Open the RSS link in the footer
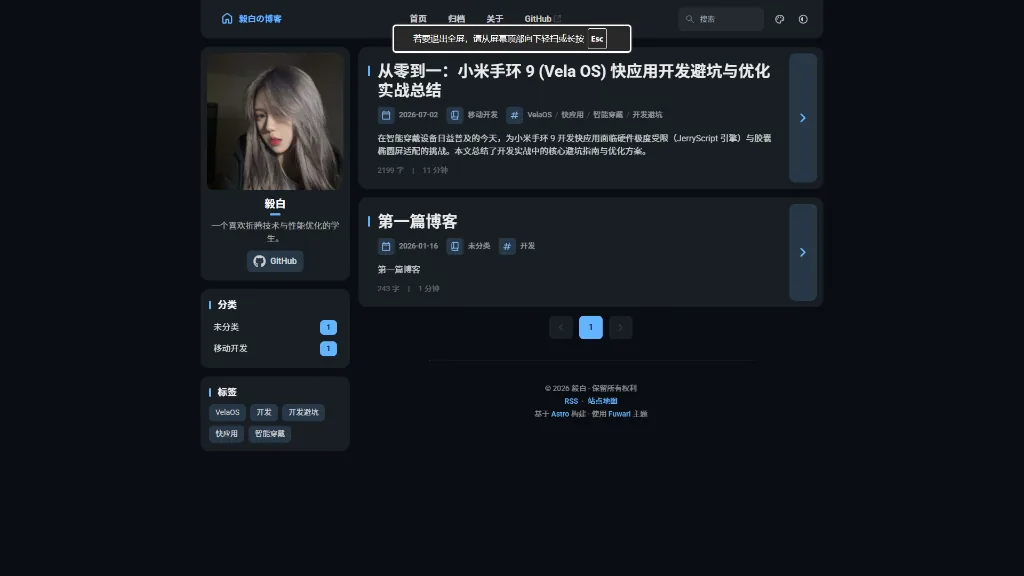The width and height of the screenshot is (1024, 576). (571, 401)
